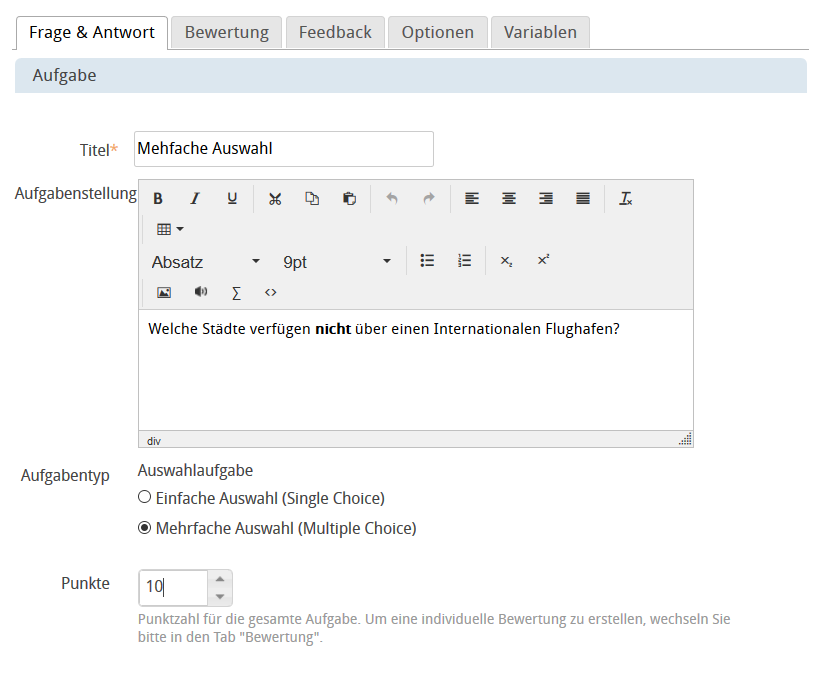Select Mehrfache Auswahl (Multiple Choice) option
This screenshot has height=674, width=818.
pyautogui.click(x=145, y=528)
